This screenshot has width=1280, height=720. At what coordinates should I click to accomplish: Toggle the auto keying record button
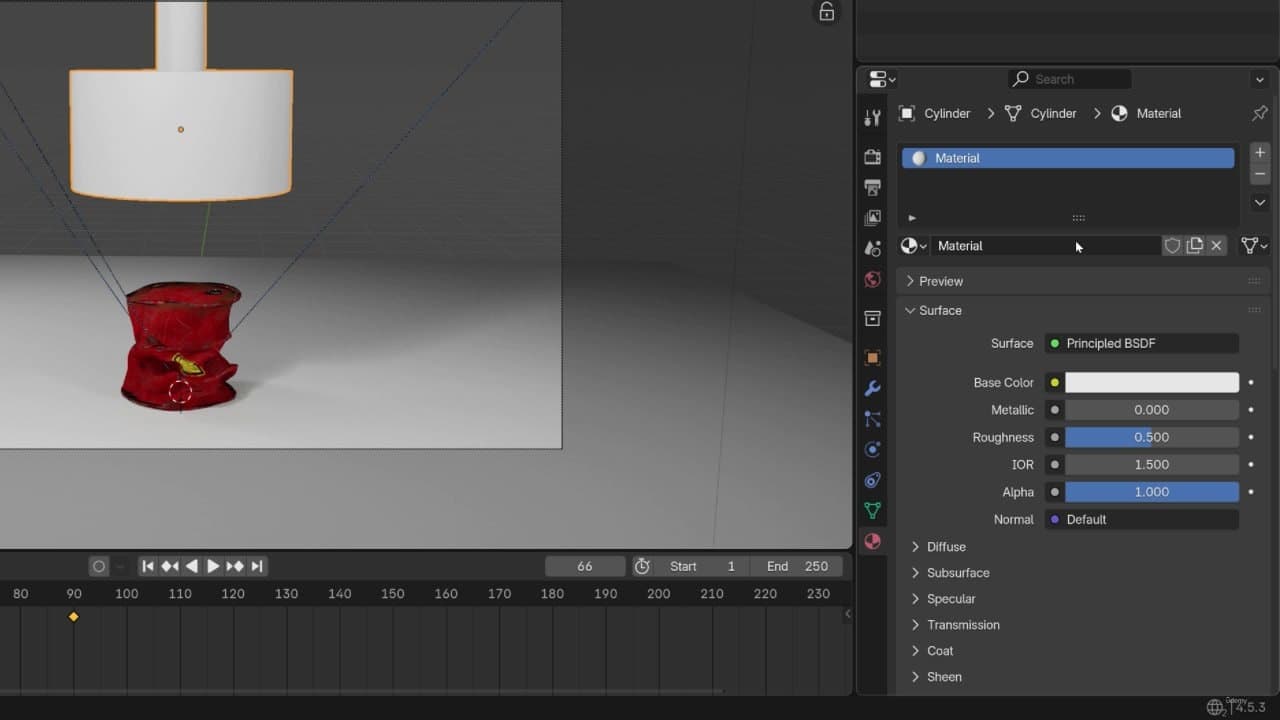(x=98, y=566)
